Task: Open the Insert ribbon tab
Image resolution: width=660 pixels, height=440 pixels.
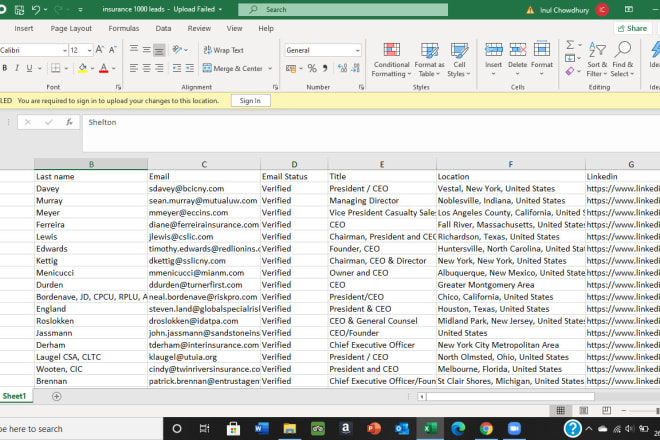Action: pyautogui.click(x=24, y=28)
